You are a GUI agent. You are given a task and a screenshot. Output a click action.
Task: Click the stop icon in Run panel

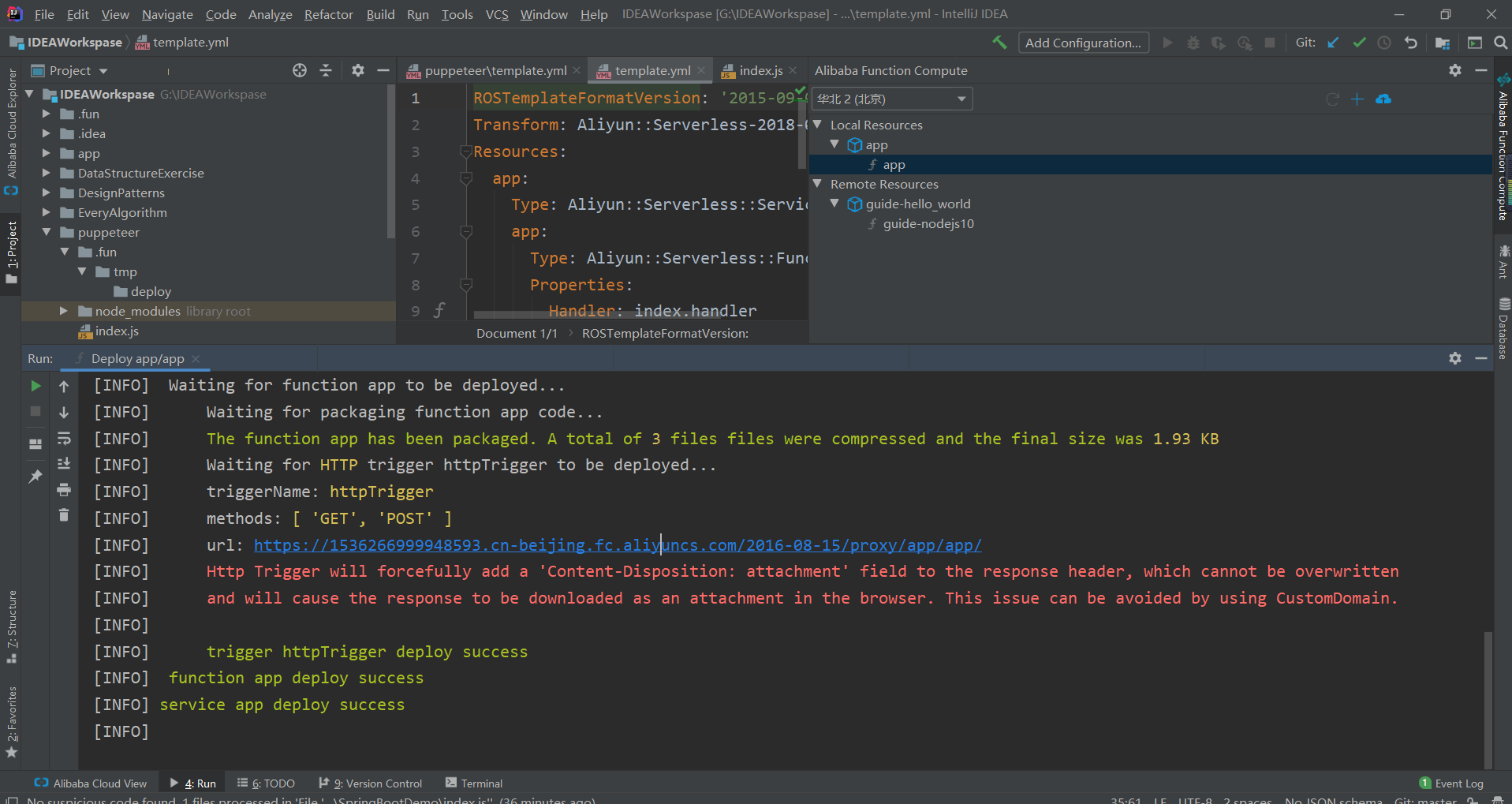[35, 411]
